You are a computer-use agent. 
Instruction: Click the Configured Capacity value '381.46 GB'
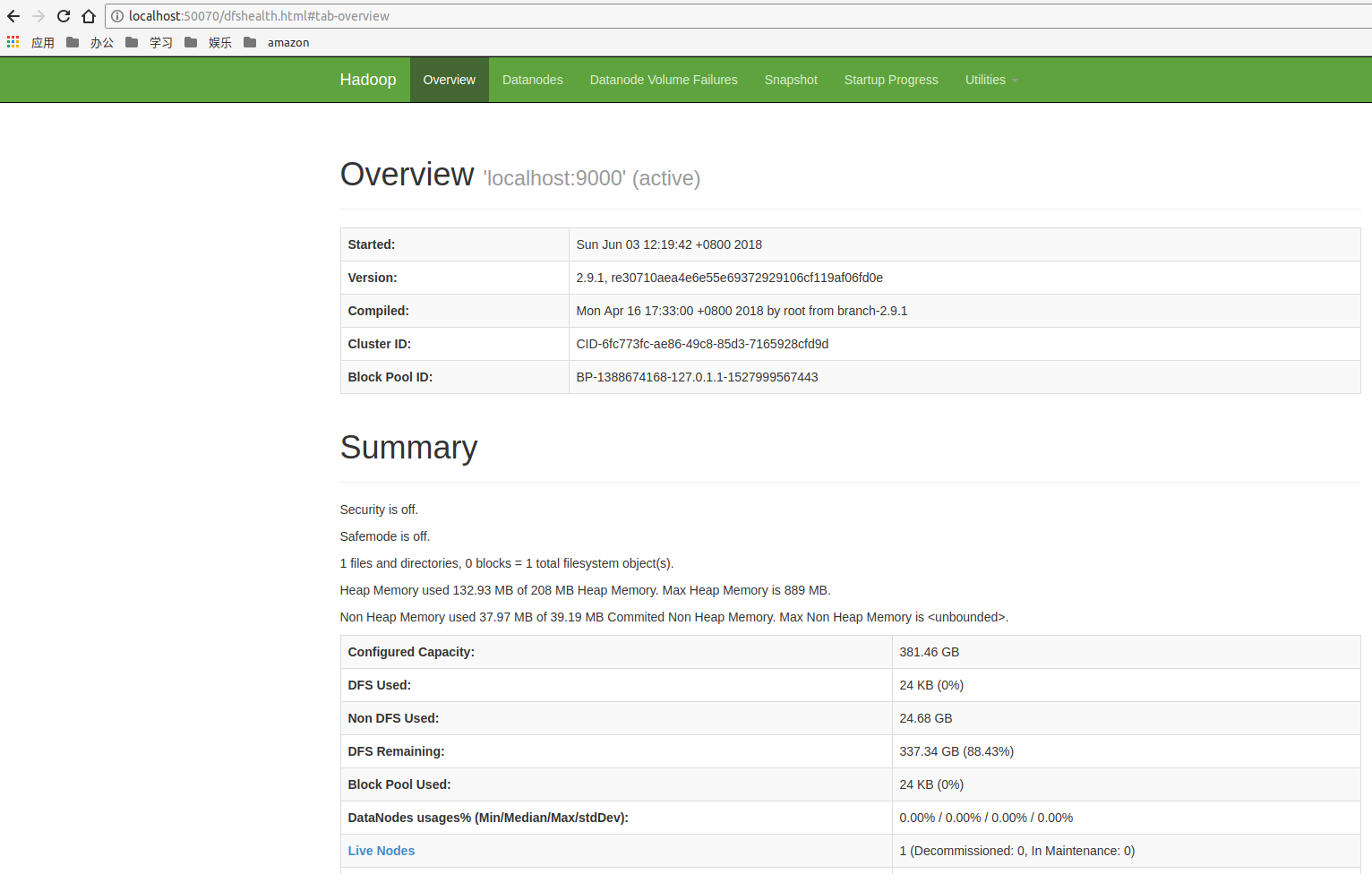tap(930, 652)
